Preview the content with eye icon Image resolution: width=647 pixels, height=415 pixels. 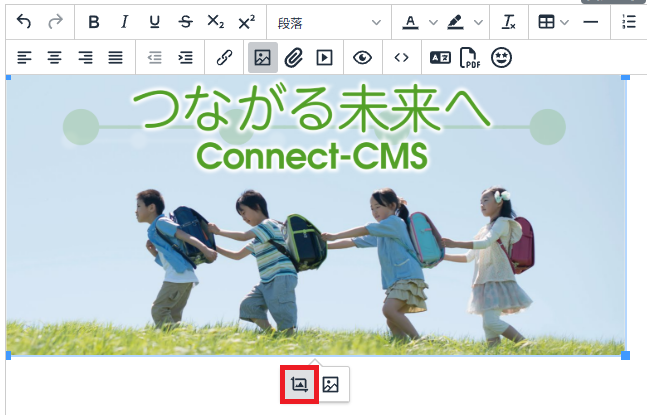(363, 57)
